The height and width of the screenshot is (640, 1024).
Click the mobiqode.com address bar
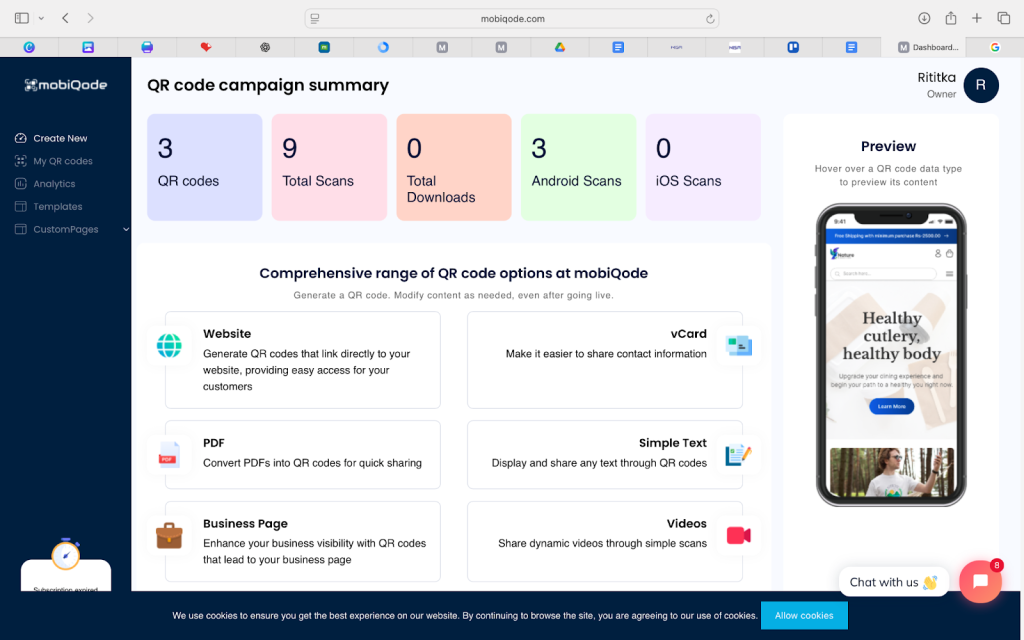coord(512,18)
